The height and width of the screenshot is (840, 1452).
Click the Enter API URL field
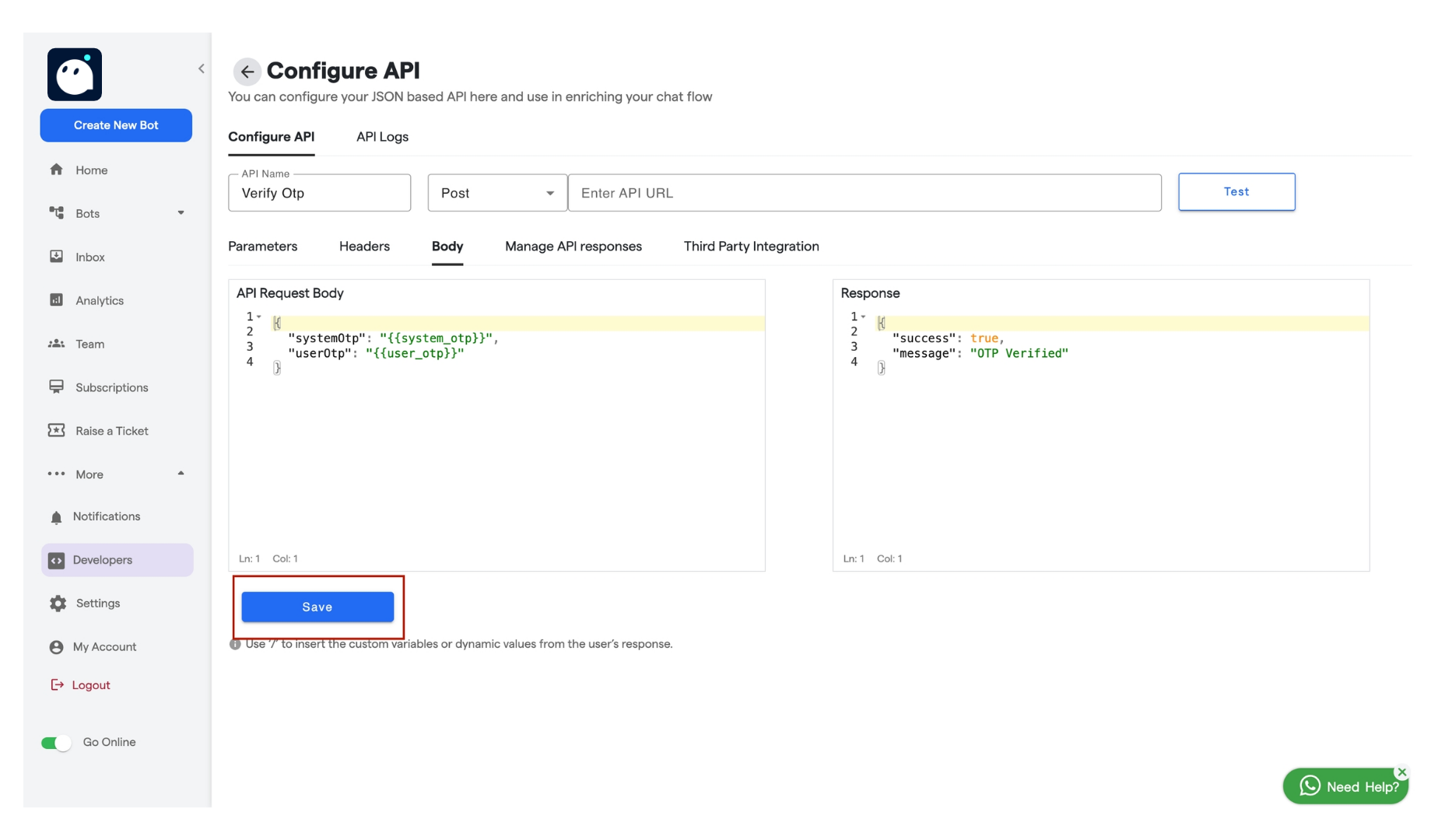(865, 192)
